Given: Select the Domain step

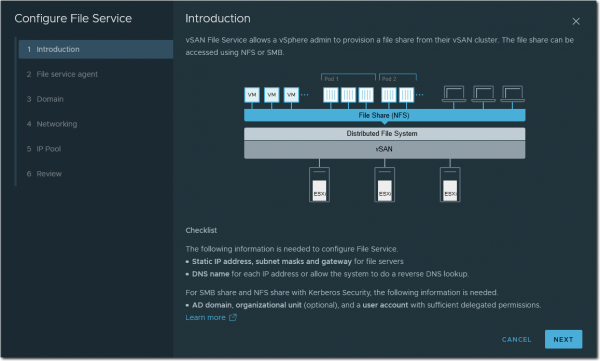Looking at the screenshot, I should click(x=96, y=99).
